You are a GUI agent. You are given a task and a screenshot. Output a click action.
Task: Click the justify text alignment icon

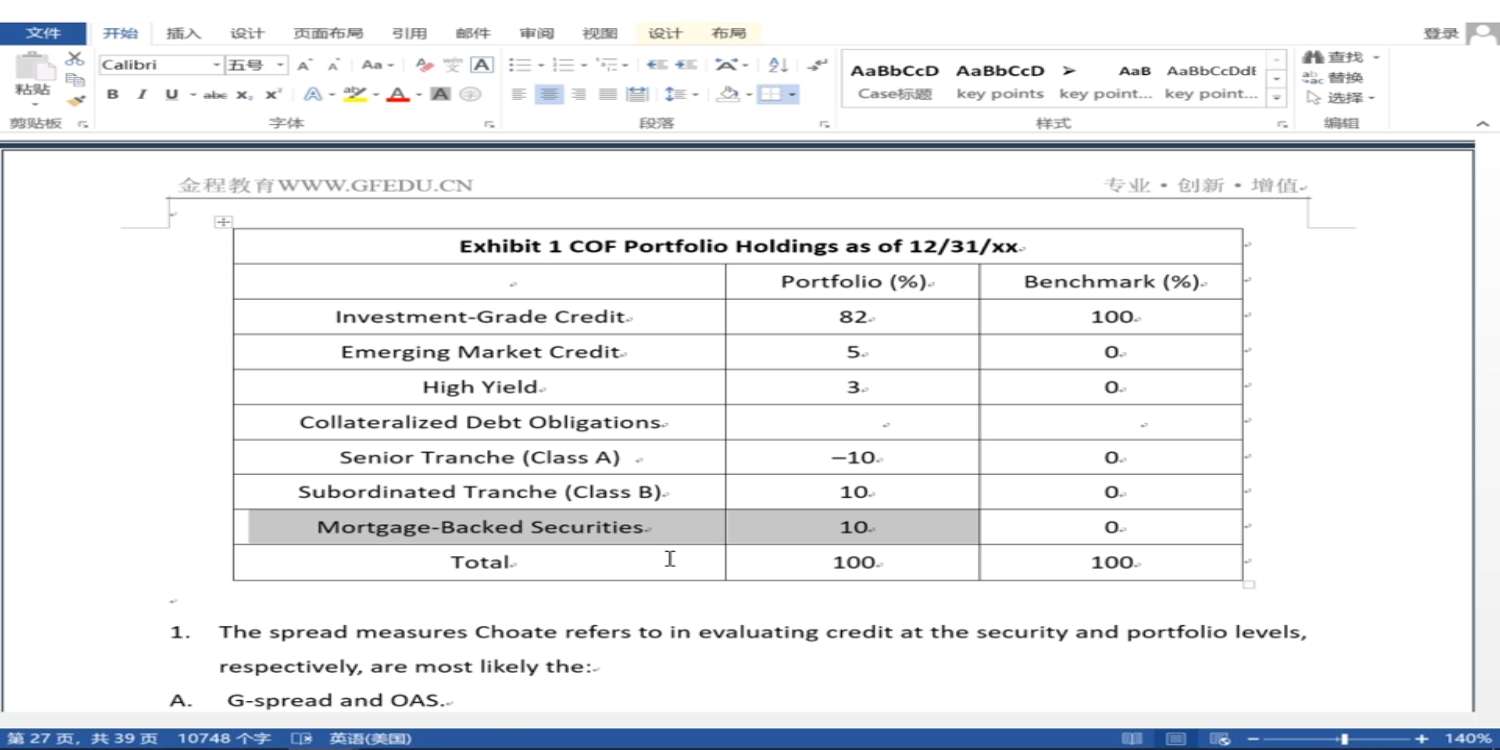click(607, 94)
